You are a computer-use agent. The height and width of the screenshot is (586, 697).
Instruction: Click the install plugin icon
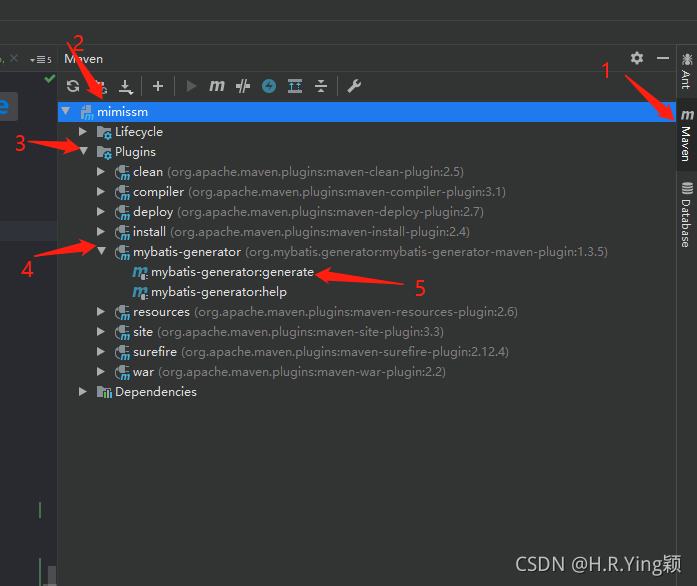[x=122, y=232]
